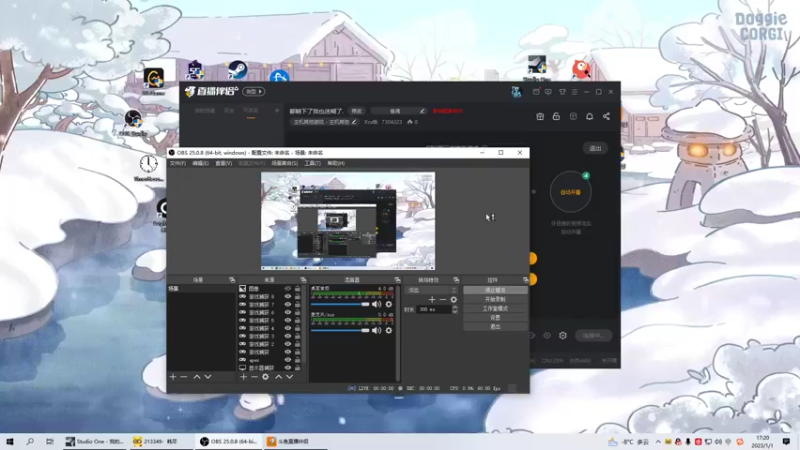Move scene up with chevron in Scenes panel

coord(197,377)
